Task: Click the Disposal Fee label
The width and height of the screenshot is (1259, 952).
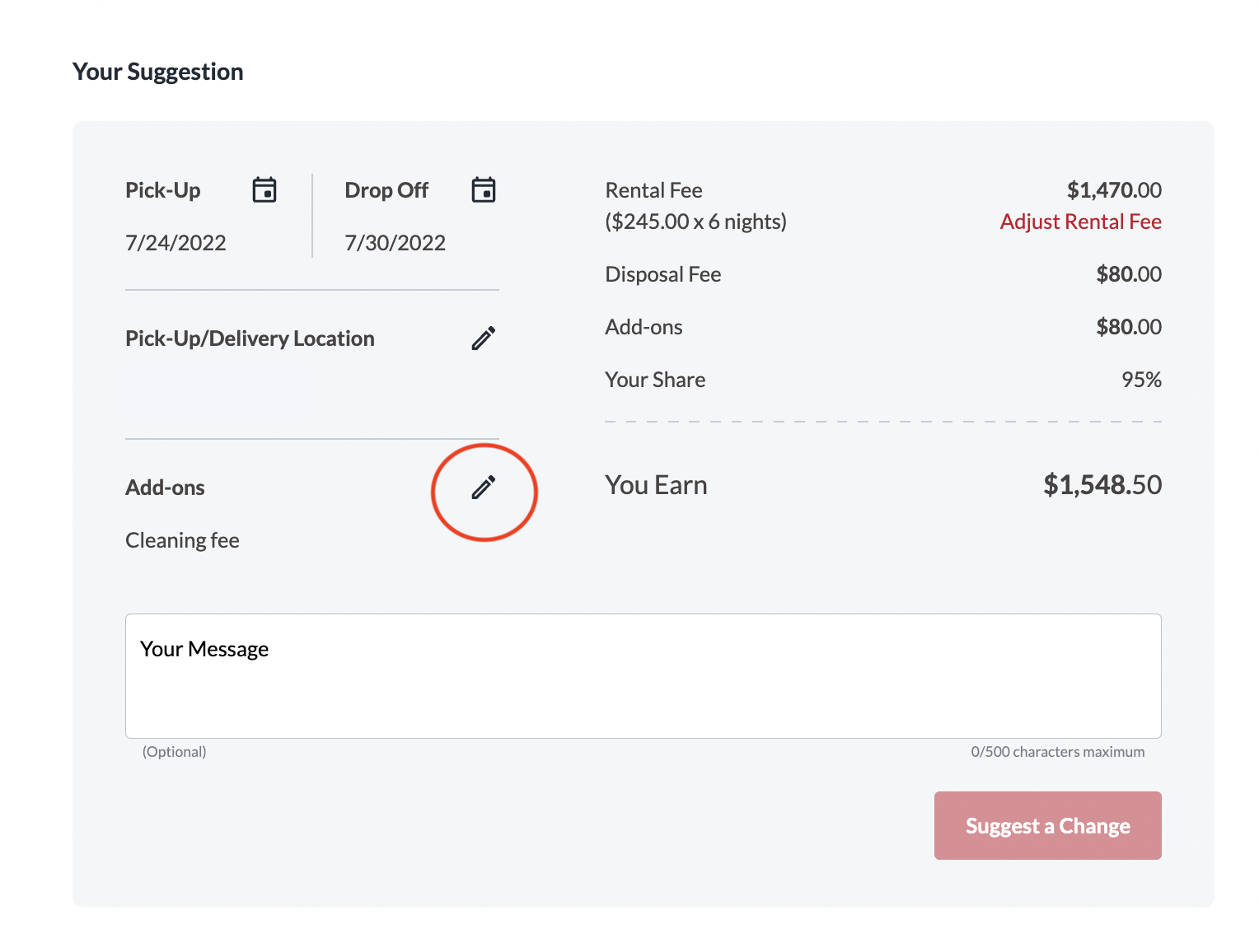Action: tap(662, 274)
